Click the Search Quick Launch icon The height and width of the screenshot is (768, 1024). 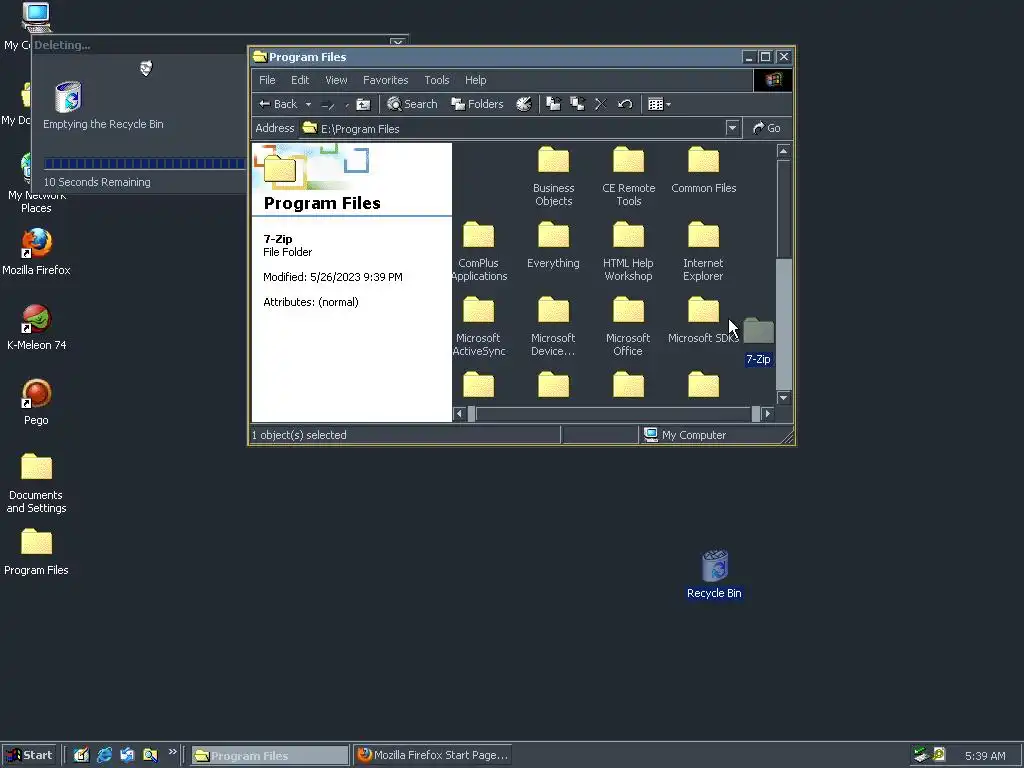click(150, 756)
